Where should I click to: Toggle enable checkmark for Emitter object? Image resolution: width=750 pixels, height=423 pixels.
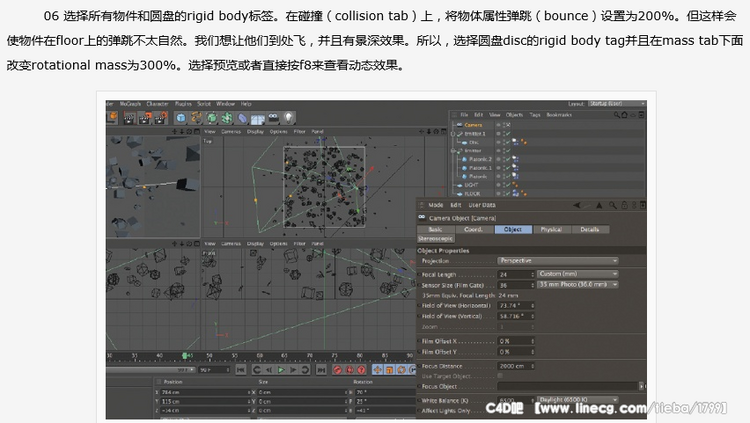tap(507, 151)
